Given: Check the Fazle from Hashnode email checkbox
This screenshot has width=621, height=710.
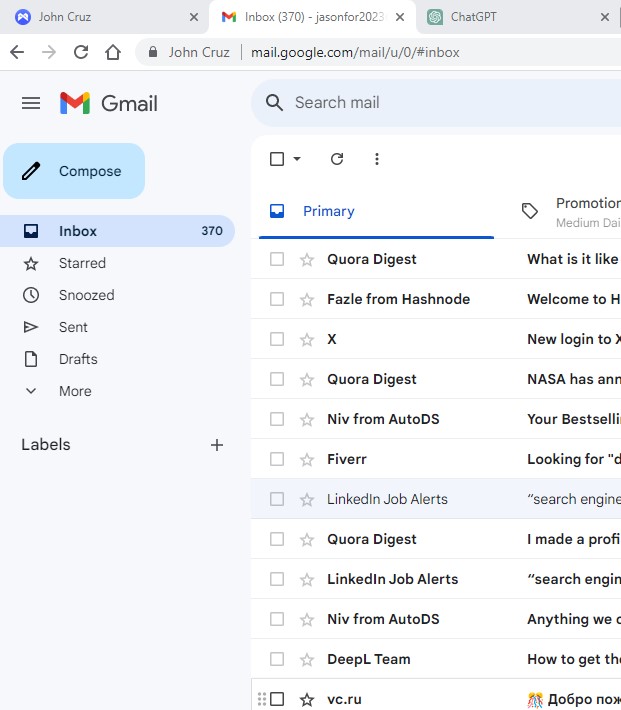Looking at the screenshot, I should [x=277, y=299].
